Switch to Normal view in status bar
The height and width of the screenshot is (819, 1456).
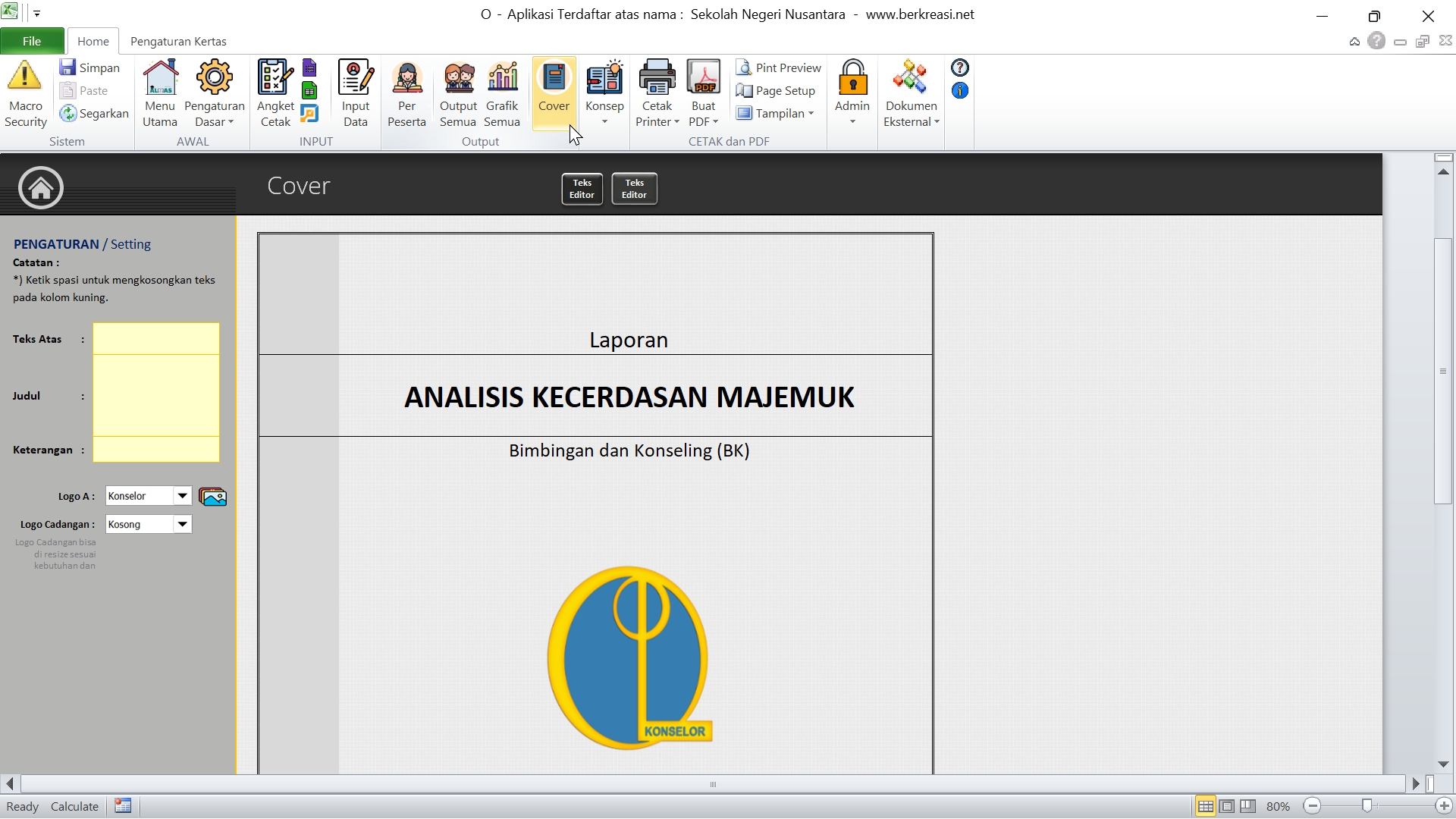tap(1205, 806)
